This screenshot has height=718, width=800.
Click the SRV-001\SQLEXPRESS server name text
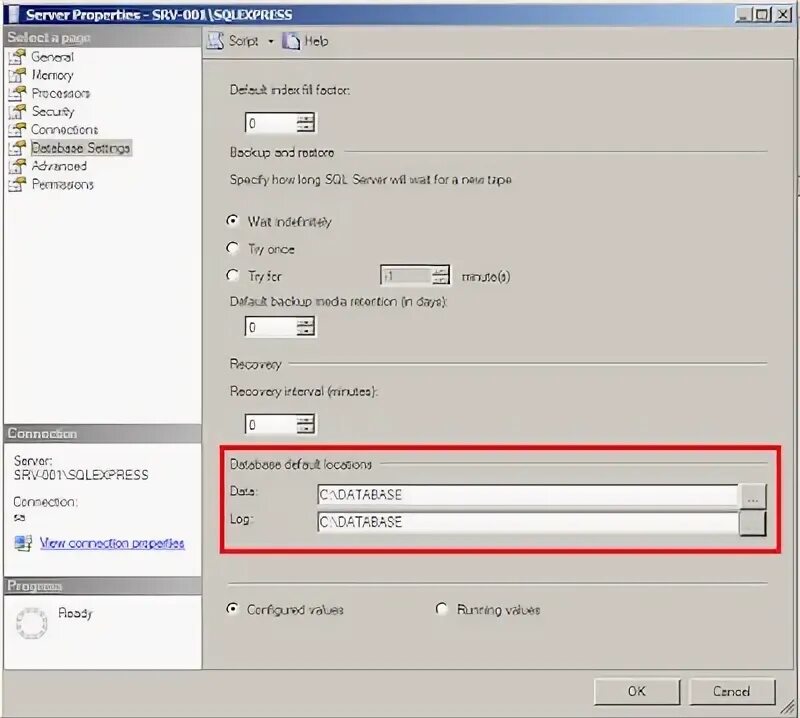coord(81,475)
